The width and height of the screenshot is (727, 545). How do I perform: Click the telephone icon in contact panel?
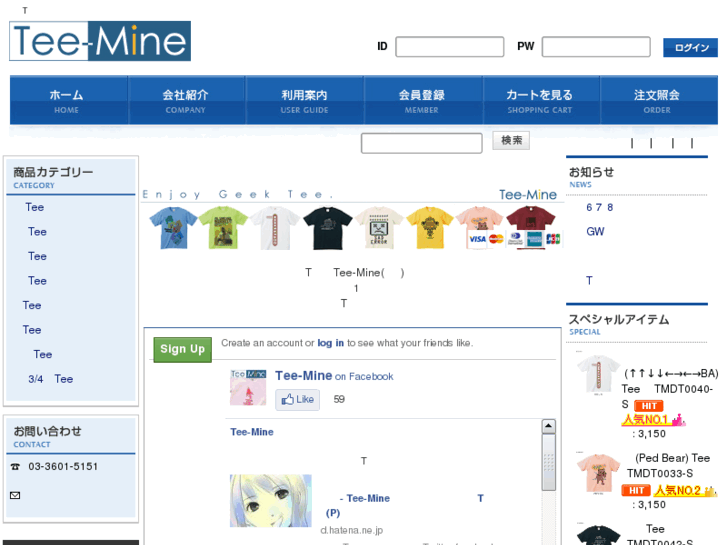click(15, 467)
